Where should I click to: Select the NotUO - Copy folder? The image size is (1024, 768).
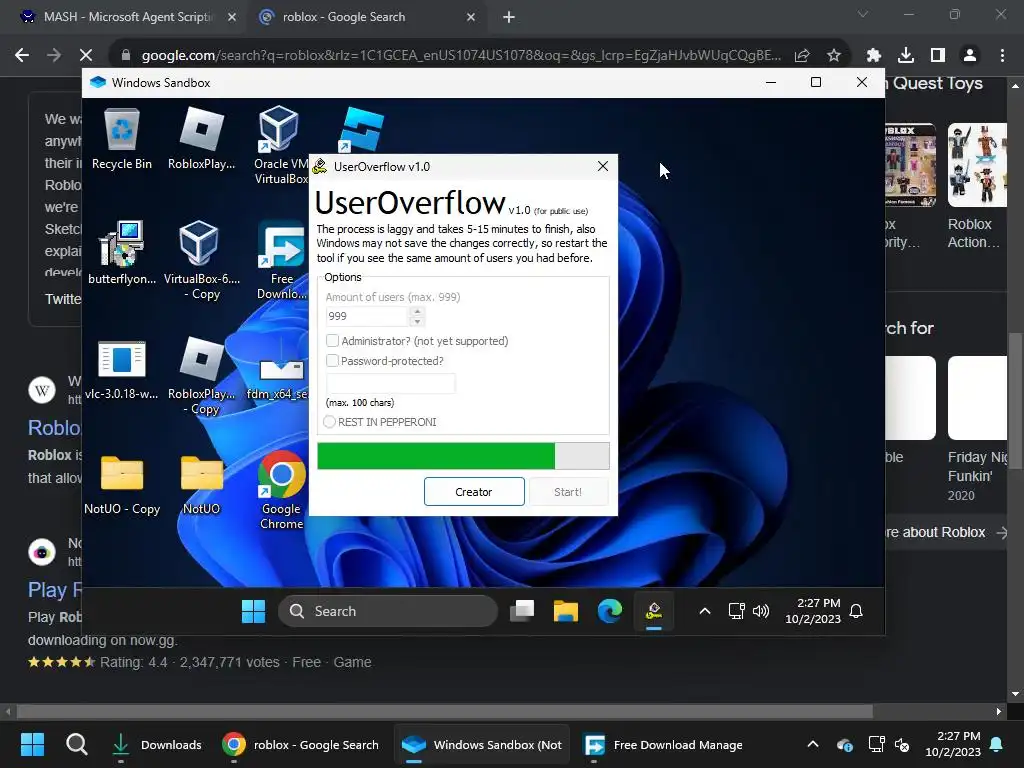121,485
